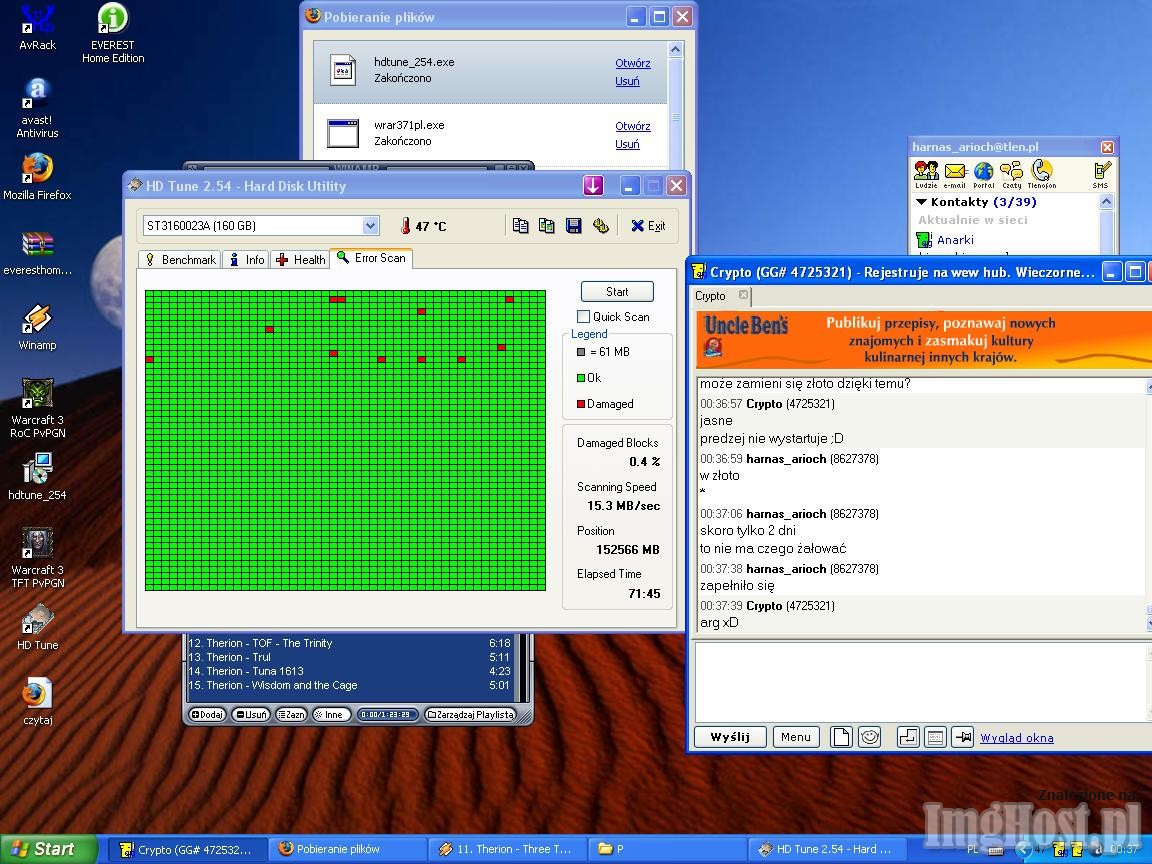Screen dimensions: 1152x864
Task: Open HD Tune options wrench icon
Action: tap(601, 226)
